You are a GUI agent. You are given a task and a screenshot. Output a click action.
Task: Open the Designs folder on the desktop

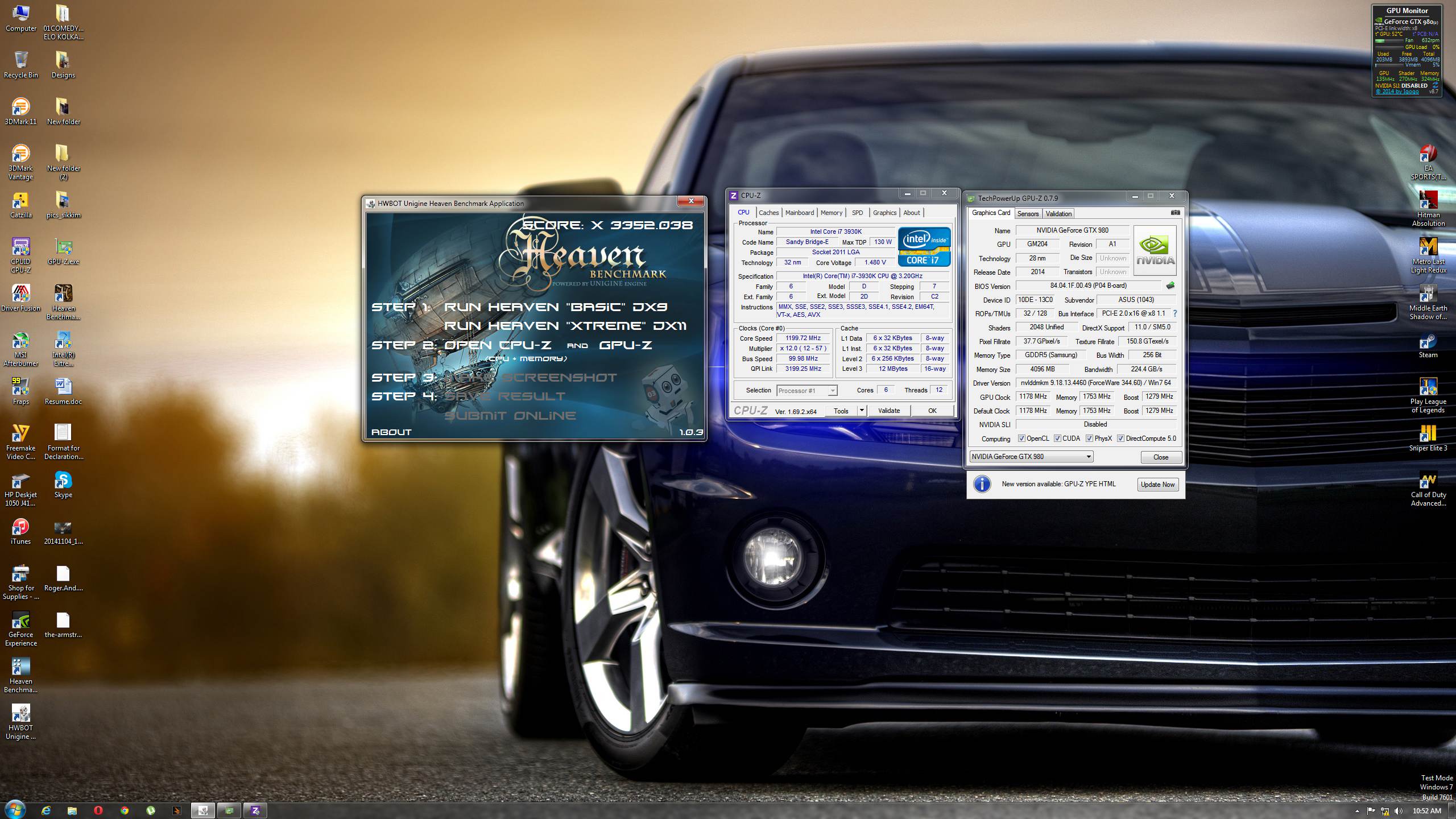tap(63, 64)
